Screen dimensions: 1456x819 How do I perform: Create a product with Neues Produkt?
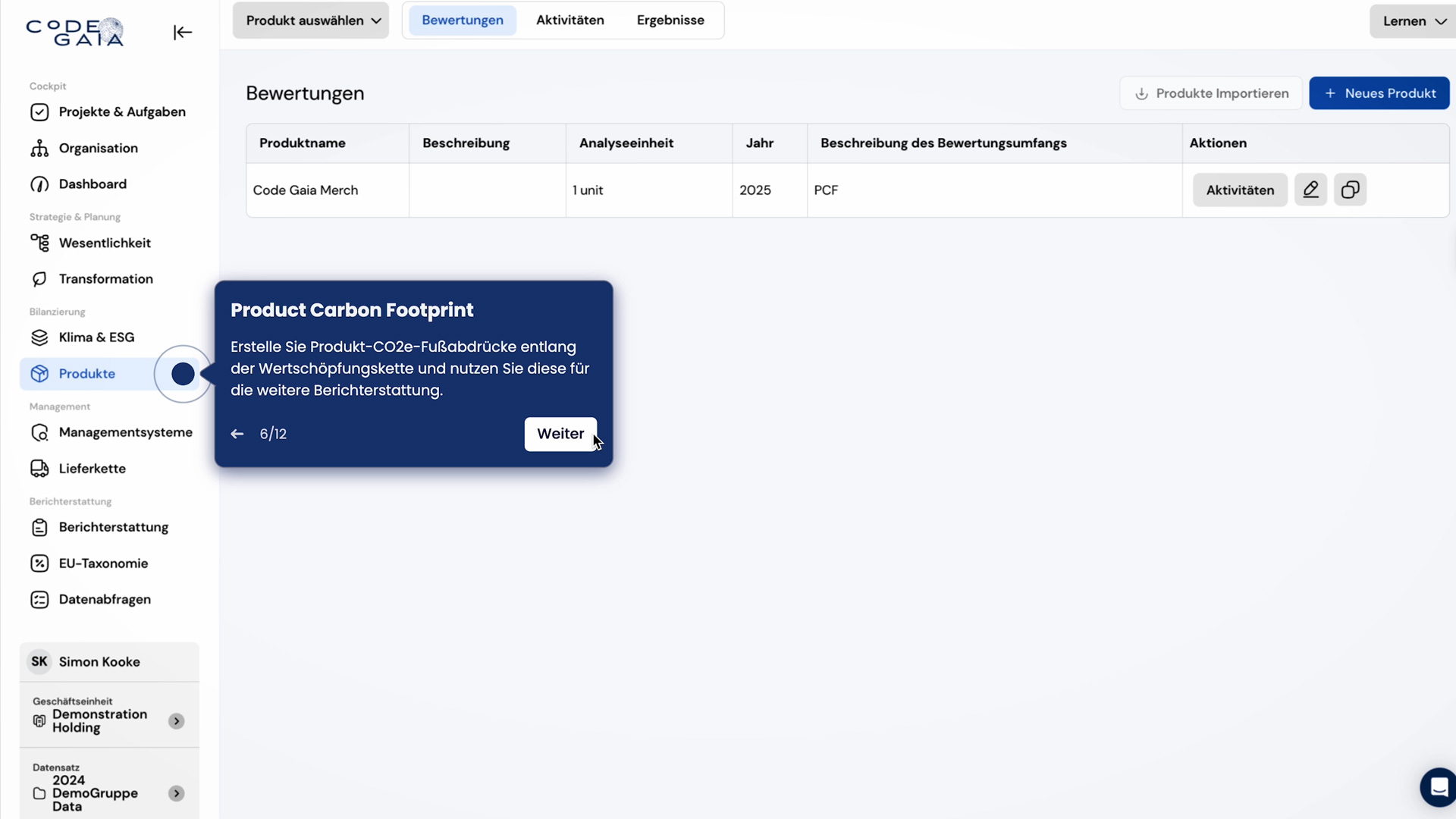tap(1379, 93)
